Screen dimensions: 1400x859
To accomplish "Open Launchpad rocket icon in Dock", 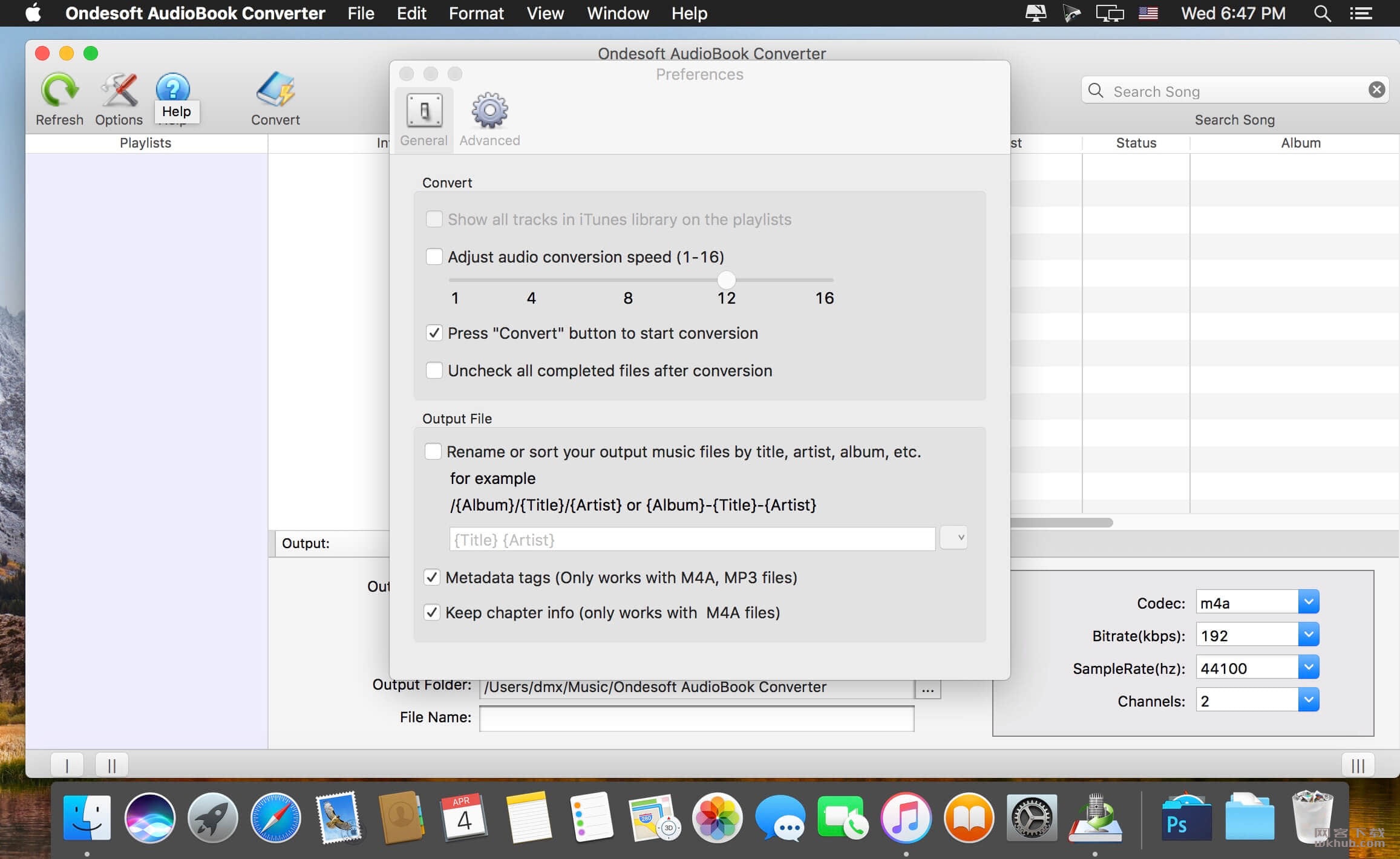I will [x=212, y=818].
